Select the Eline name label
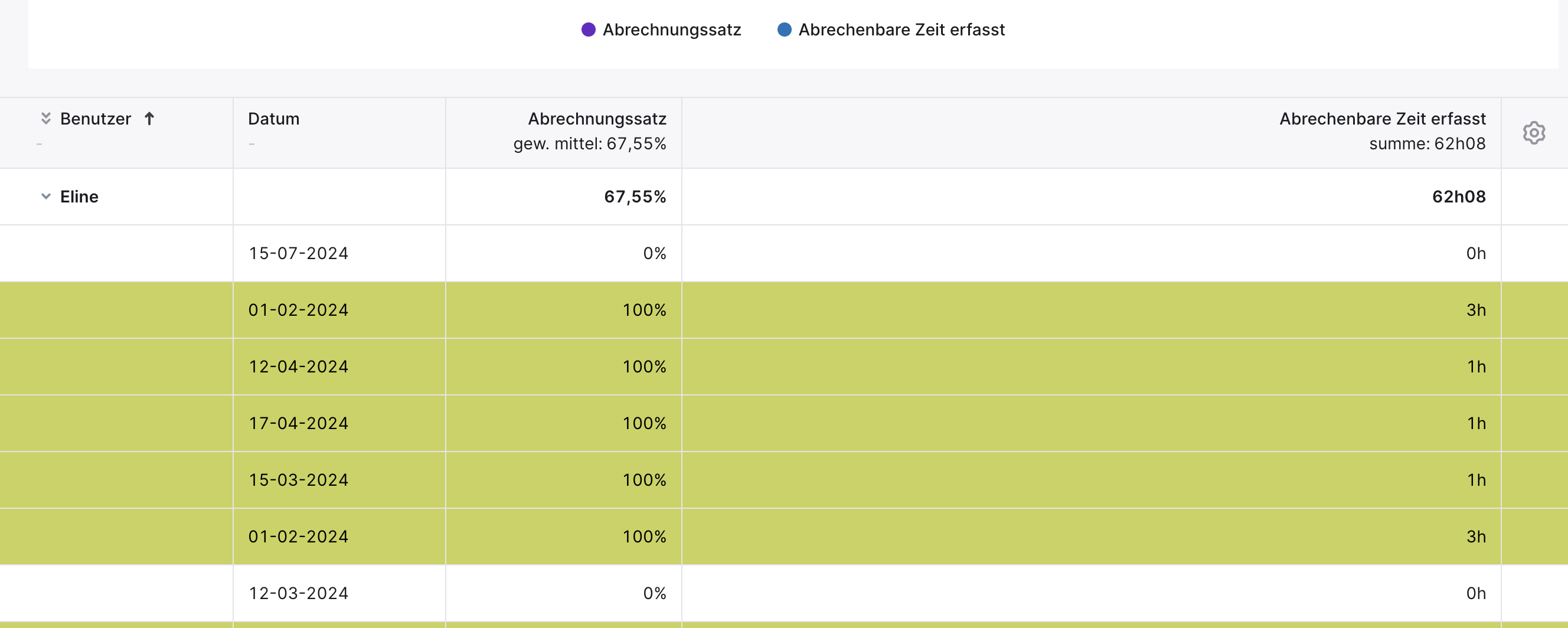Screen dimensions: 1568x628 [x=79, y=197]
